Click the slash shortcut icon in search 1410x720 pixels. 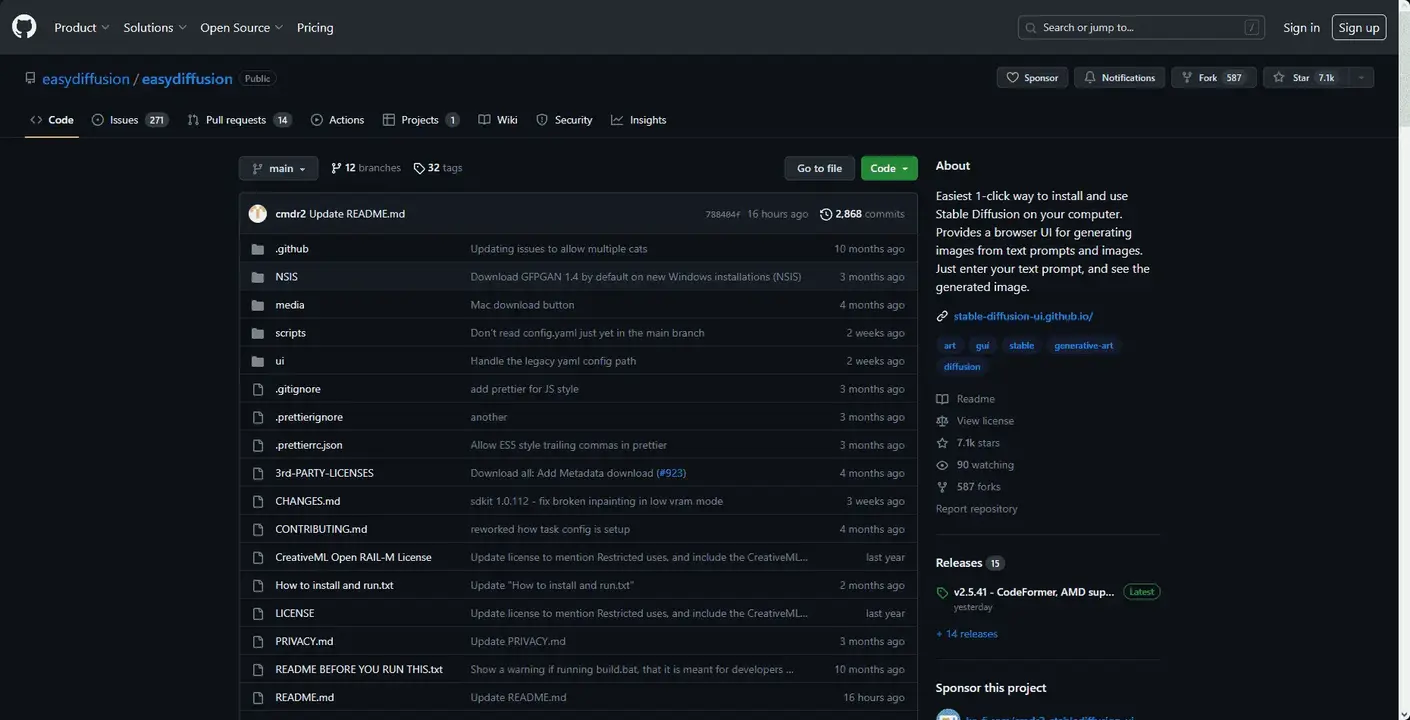click(x=1252, y=27)
